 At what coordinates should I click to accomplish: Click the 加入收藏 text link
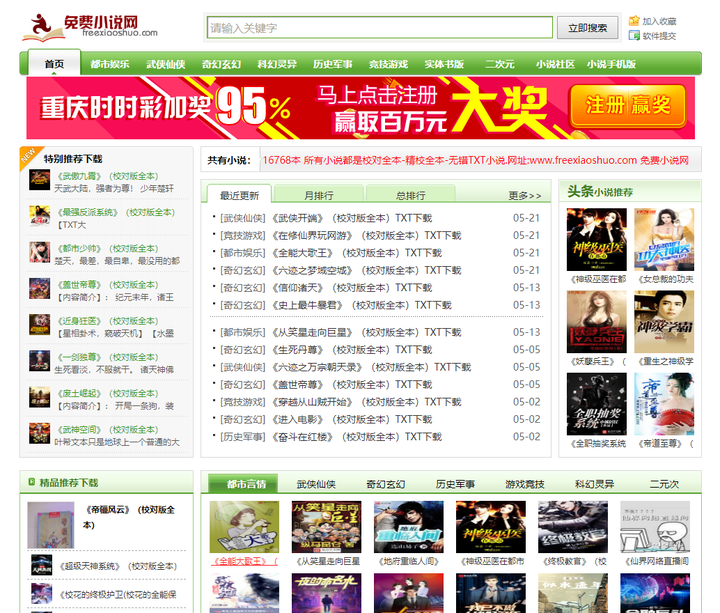click(659, 21)
